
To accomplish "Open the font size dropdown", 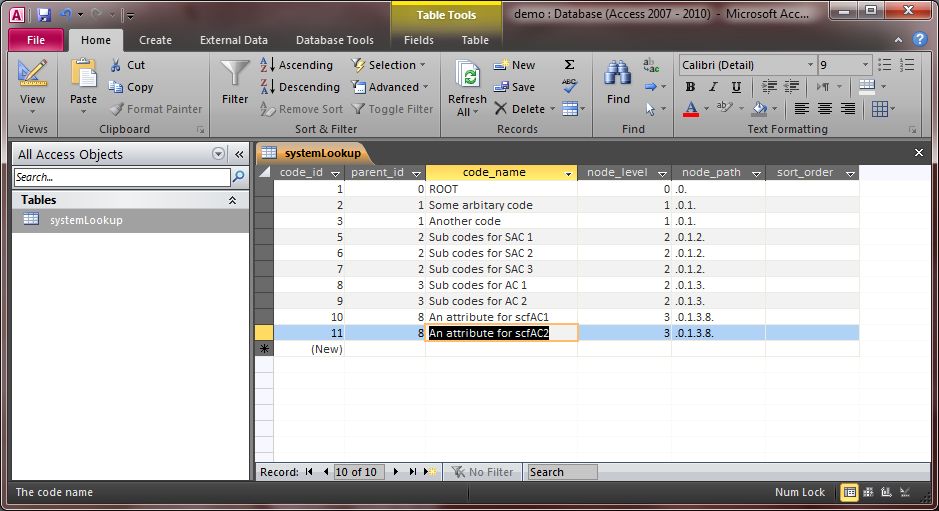I will coord(865,65).
